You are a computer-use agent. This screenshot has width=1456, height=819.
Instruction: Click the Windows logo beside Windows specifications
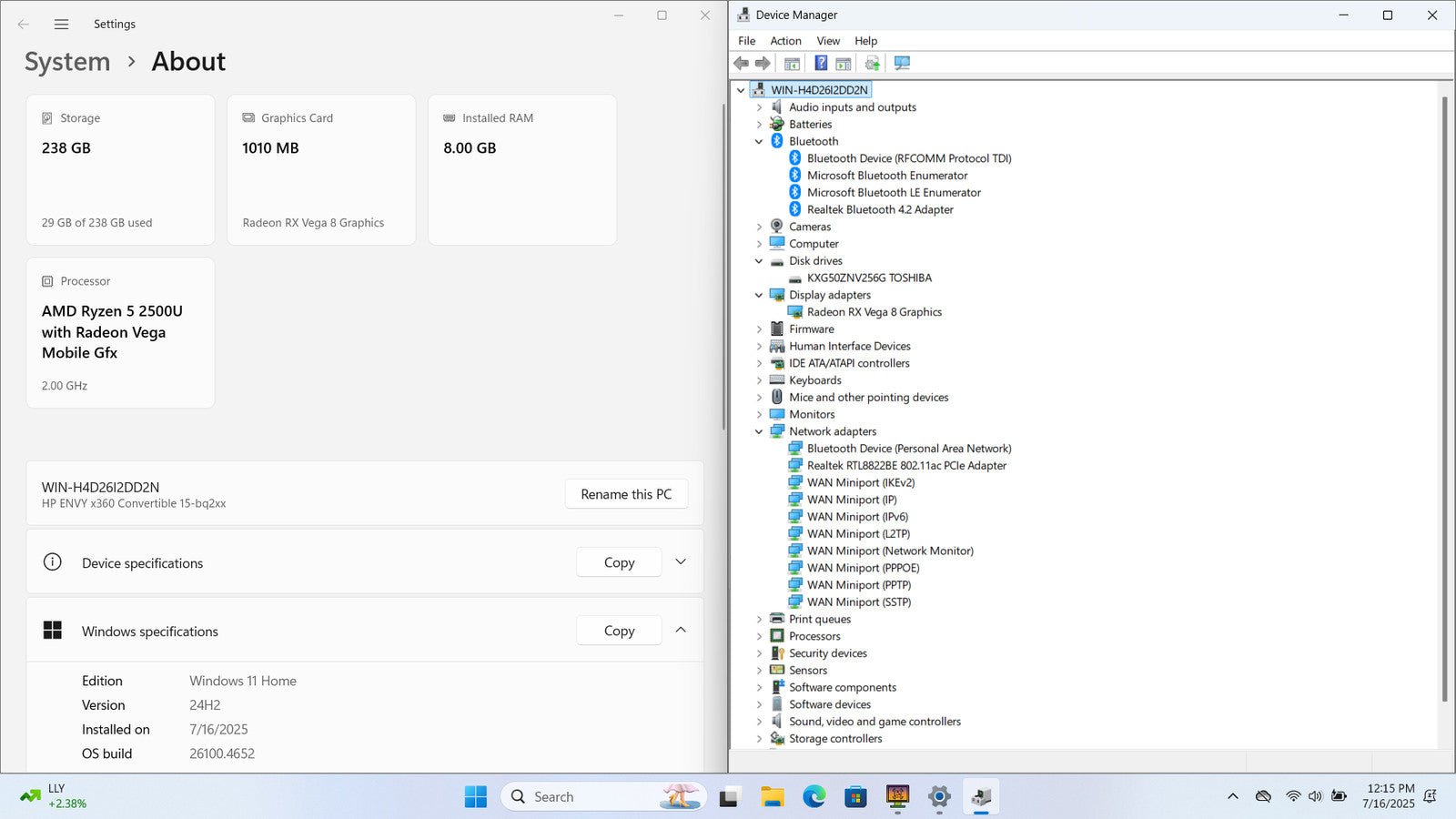53,630
